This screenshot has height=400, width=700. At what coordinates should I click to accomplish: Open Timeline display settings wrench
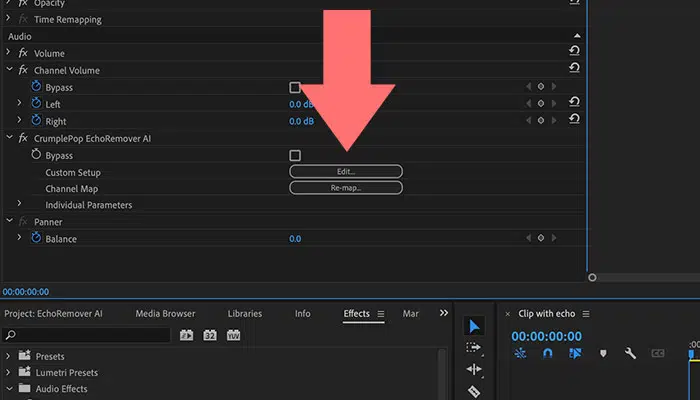point(630,354)
